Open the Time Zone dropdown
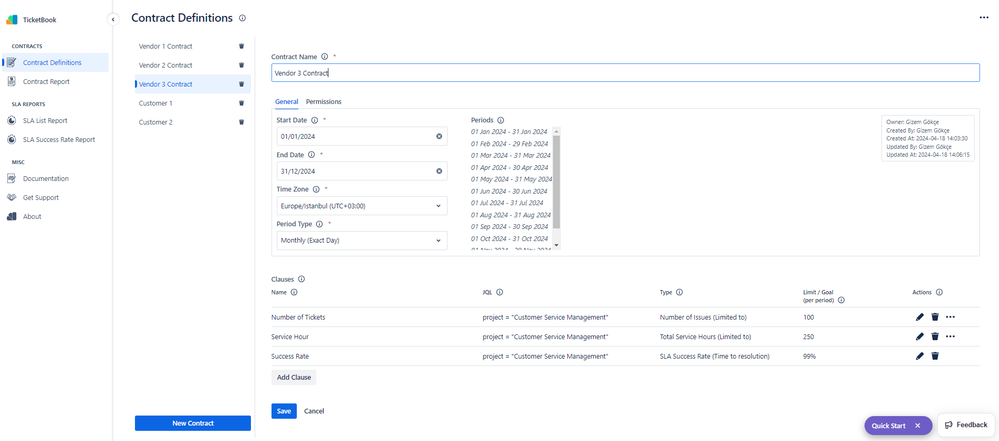 tap(361, 206)
